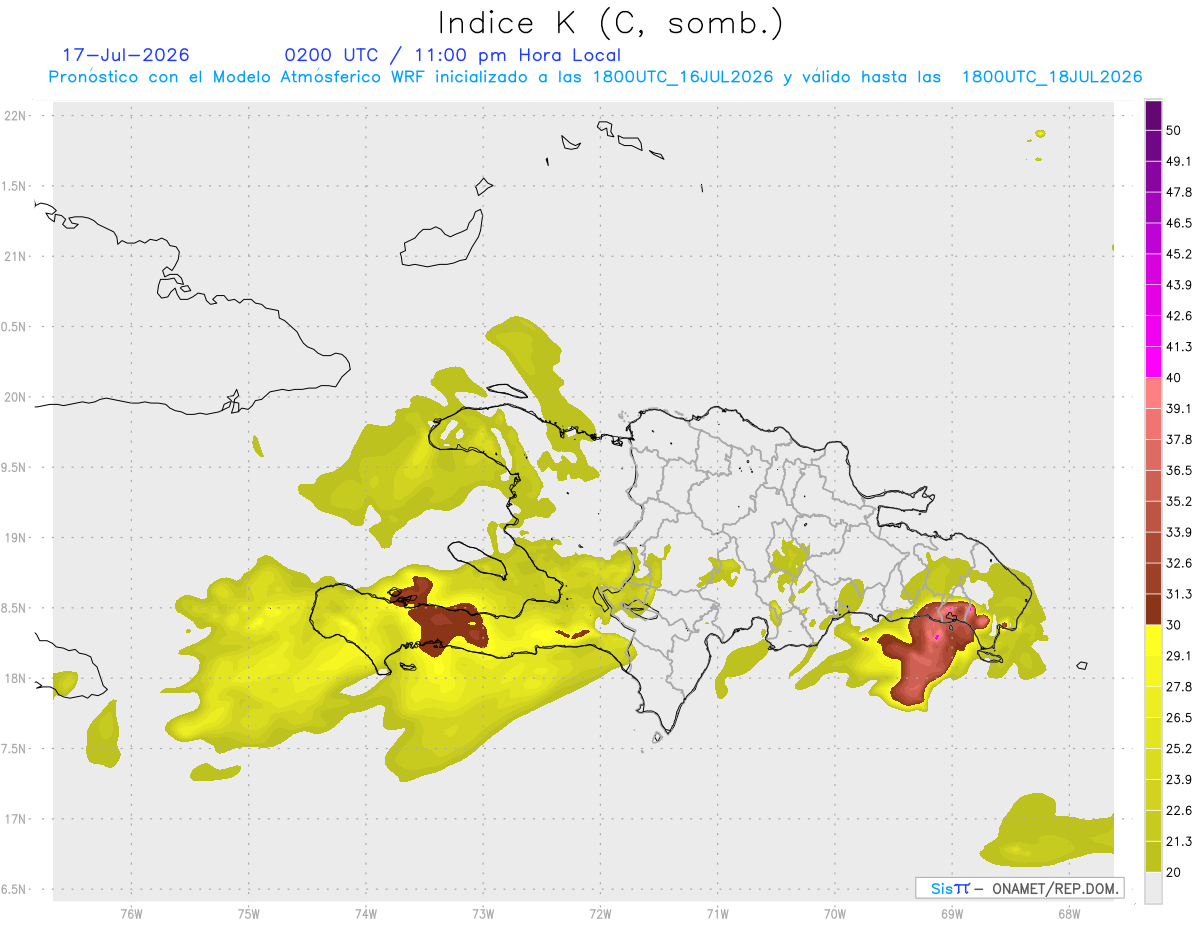The width and height of the screenshot is (1200, 927).
Task: Click the "SisTT – ONAMET/REP.DOM." label box
Action: (x=1019, y=888)
